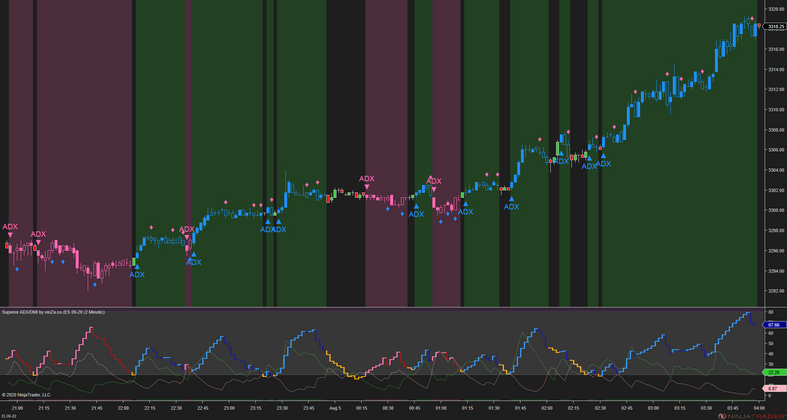Click the 2020 NinjaTrader, LLC copyright text
This screenshot has height=420, width=787.
[26, 395]
